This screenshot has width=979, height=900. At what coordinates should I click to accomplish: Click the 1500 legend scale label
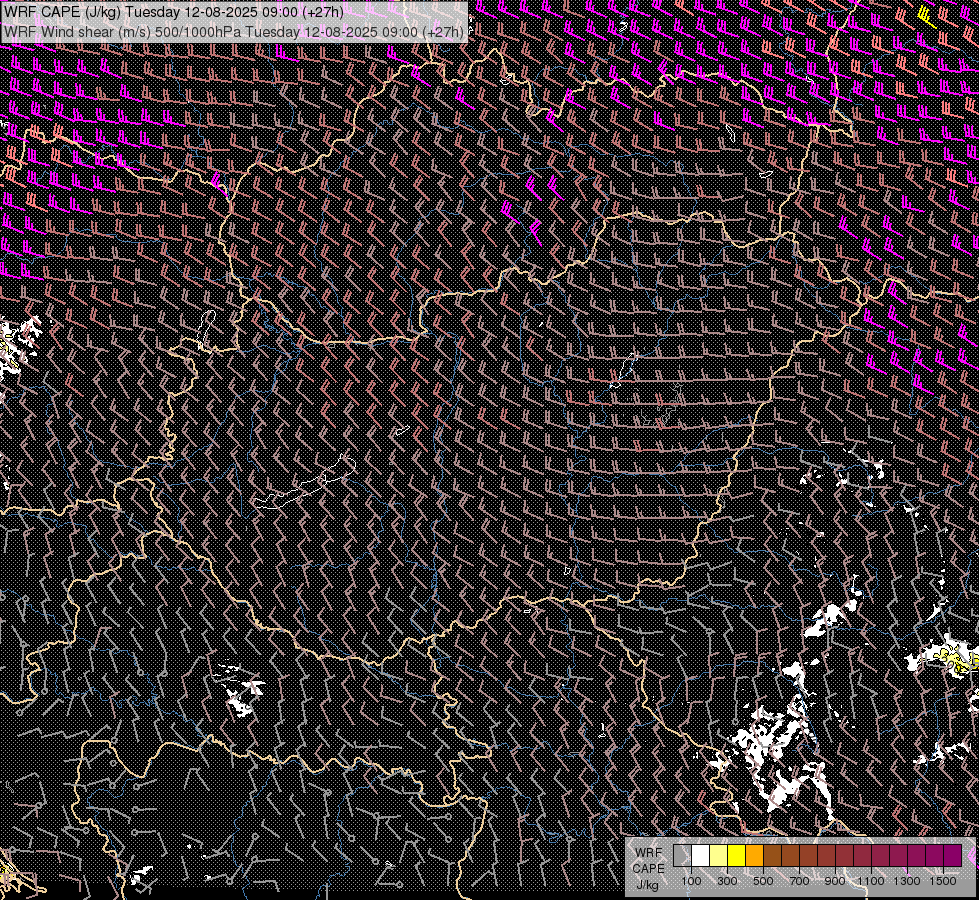pos(943,881)
